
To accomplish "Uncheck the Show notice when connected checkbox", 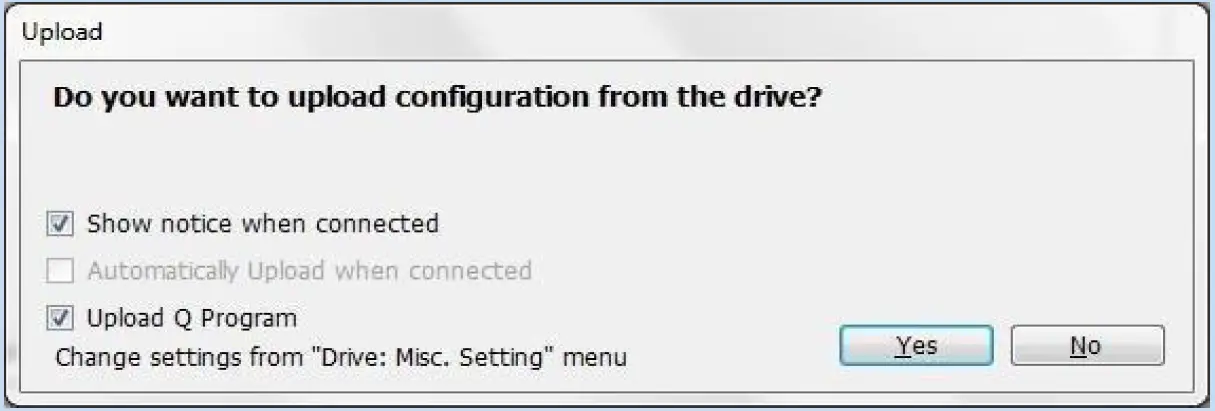I will pyautogui.click(x=62, y=224).
